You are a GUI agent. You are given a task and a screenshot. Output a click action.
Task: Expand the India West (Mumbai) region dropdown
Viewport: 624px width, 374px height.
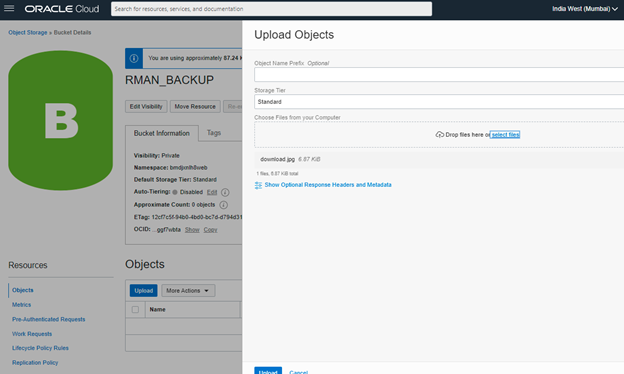click(585, 9)
